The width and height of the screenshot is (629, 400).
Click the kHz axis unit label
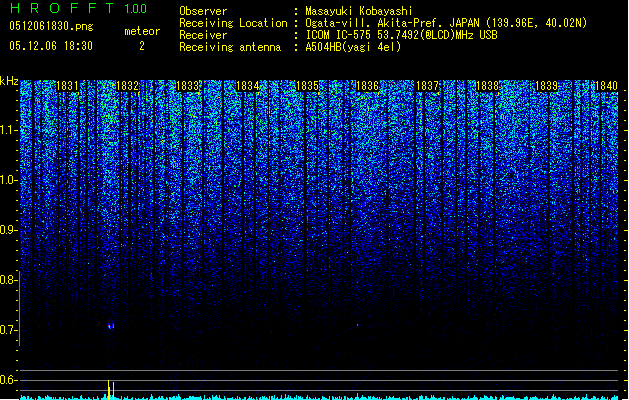pos(9,81)
